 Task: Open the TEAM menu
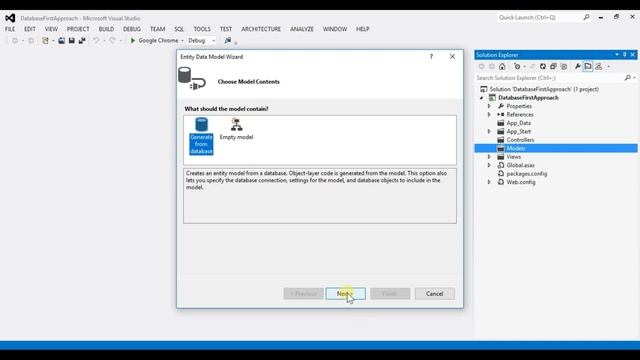(157, 29)
